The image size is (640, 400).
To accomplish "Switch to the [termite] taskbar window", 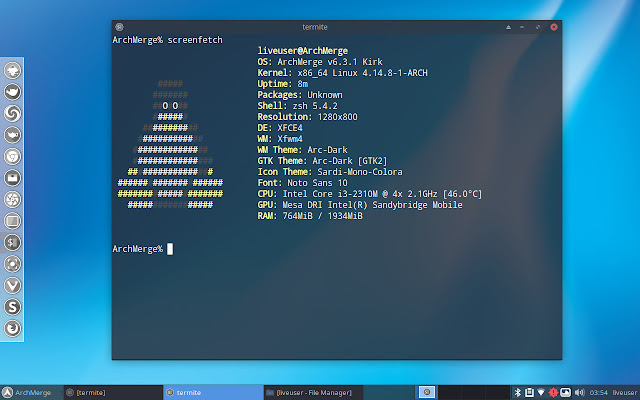I will tap(113, 393).
